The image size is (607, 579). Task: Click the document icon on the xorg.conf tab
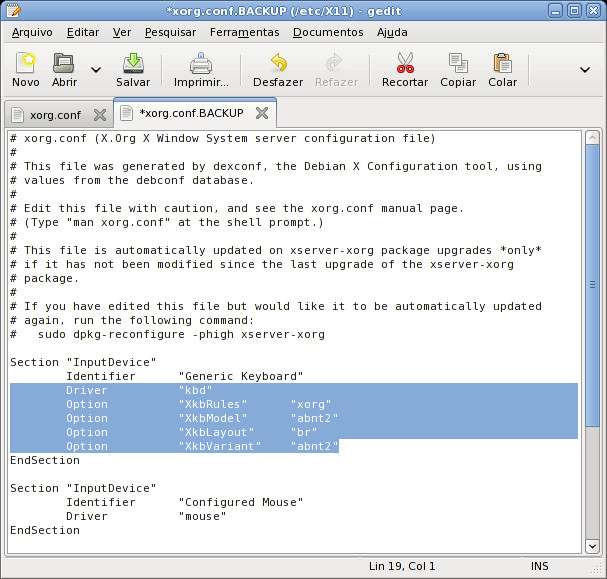(x=17, y=115)
